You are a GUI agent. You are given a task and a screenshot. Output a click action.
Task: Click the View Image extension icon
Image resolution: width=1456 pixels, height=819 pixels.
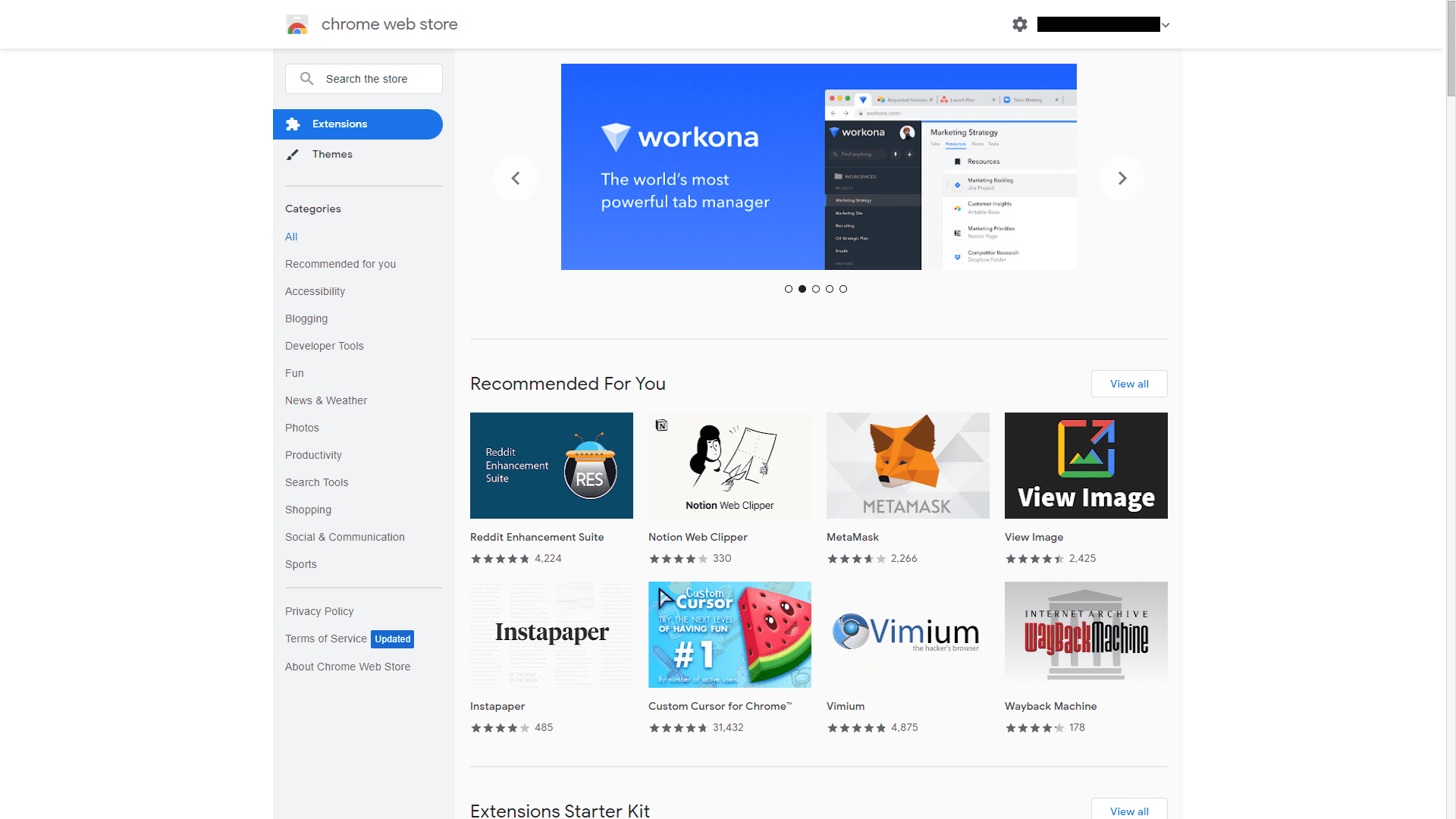coord(1086,465)
